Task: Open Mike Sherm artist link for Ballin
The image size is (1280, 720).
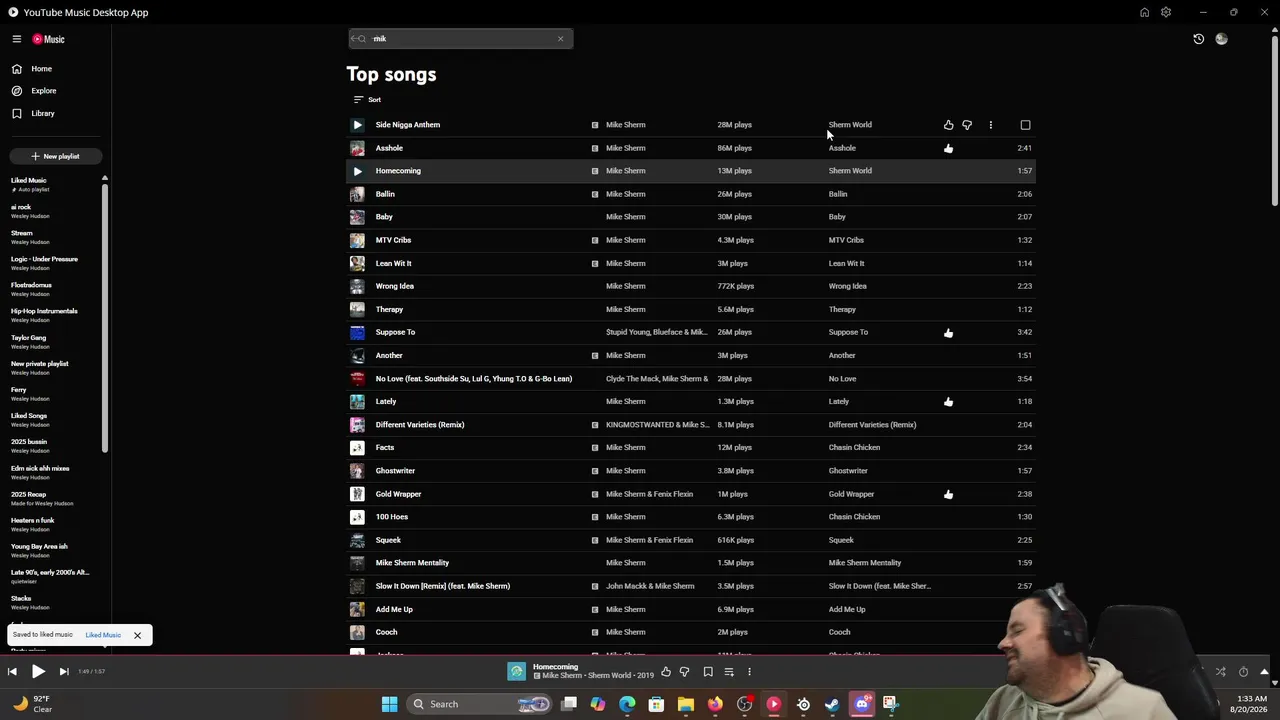Action: tap(626, 194)
